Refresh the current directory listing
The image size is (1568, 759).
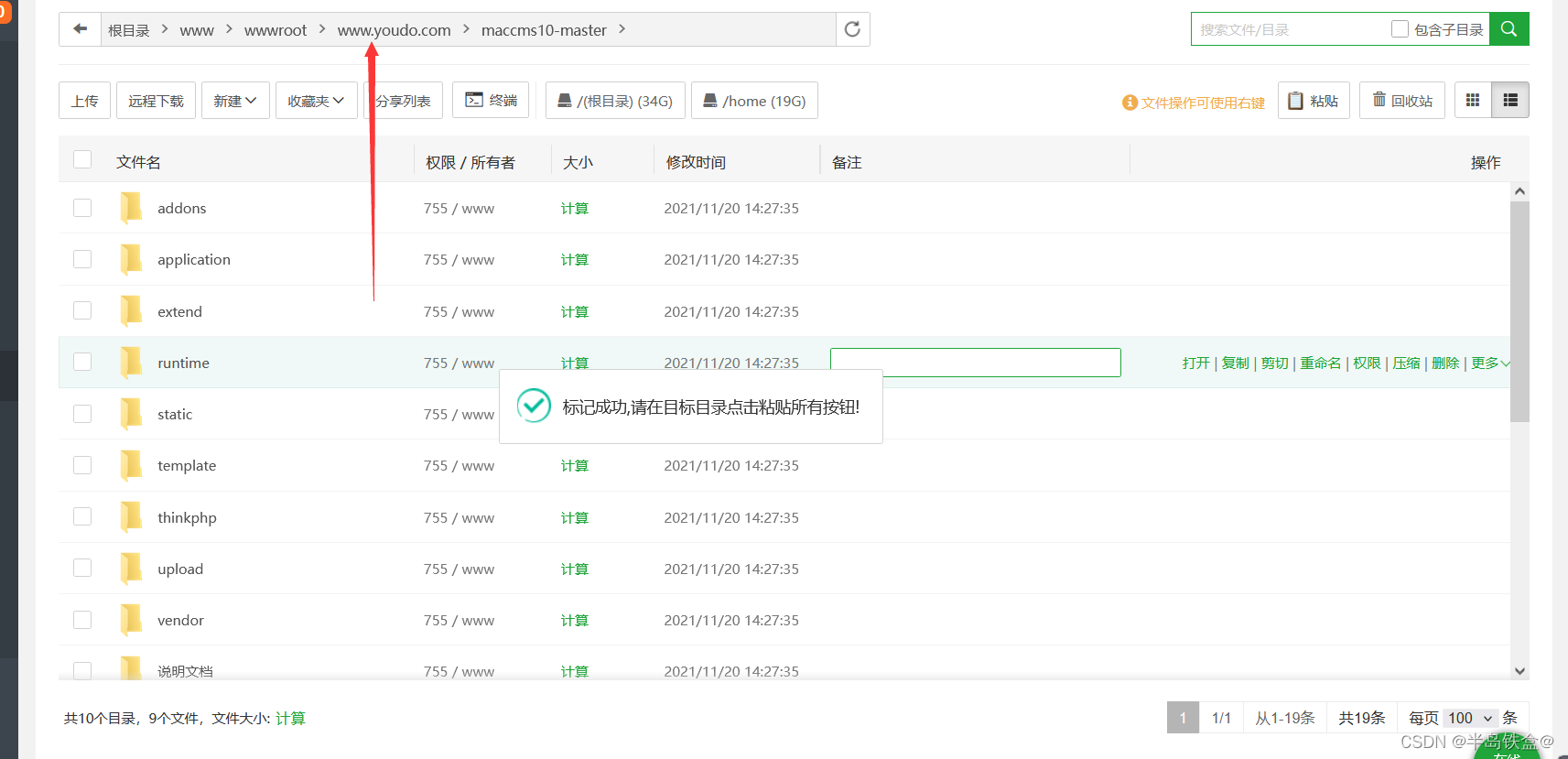(852, 29)
